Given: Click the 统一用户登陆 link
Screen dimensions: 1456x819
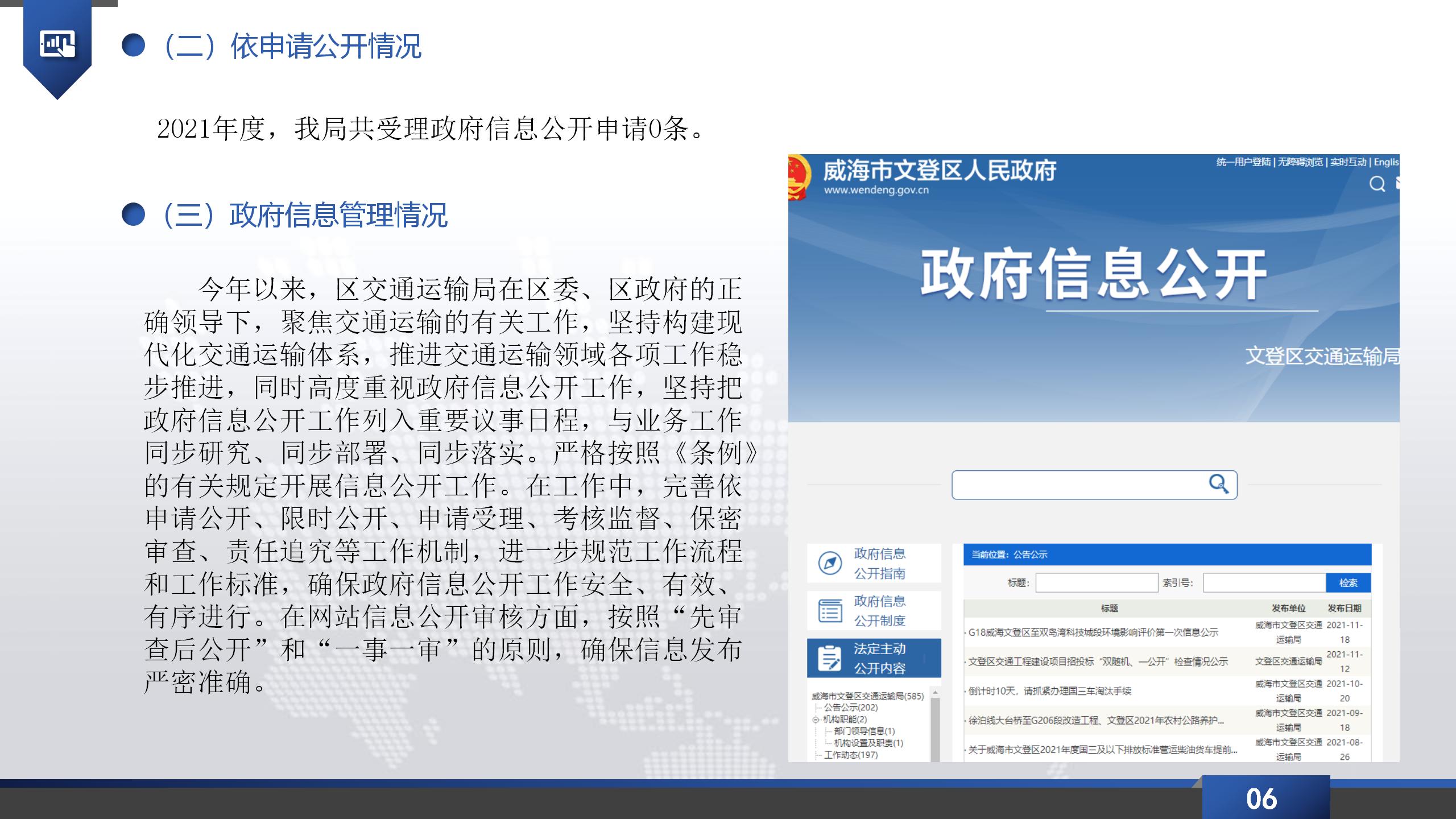Looking at the screenshot, I should pos(1243,162).
